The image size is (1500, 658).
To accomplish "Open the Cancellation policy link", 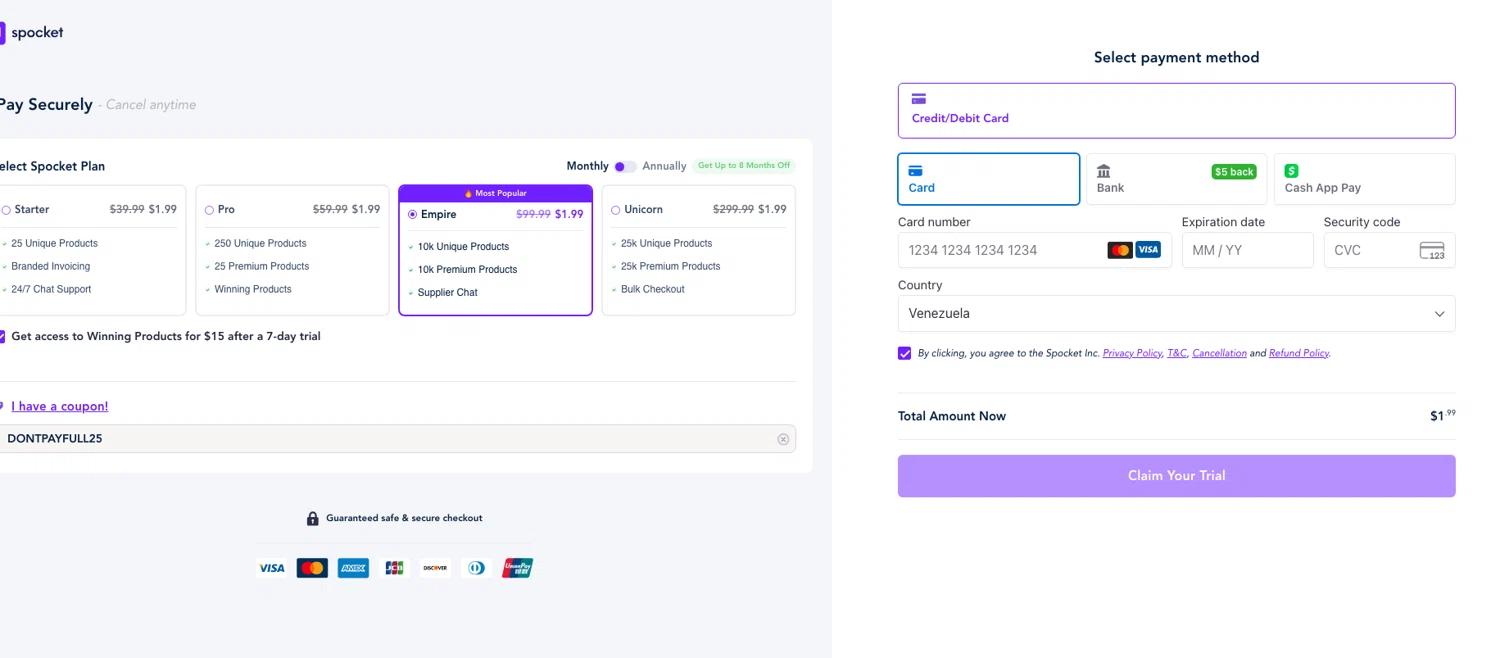I will click(1219, 353).
